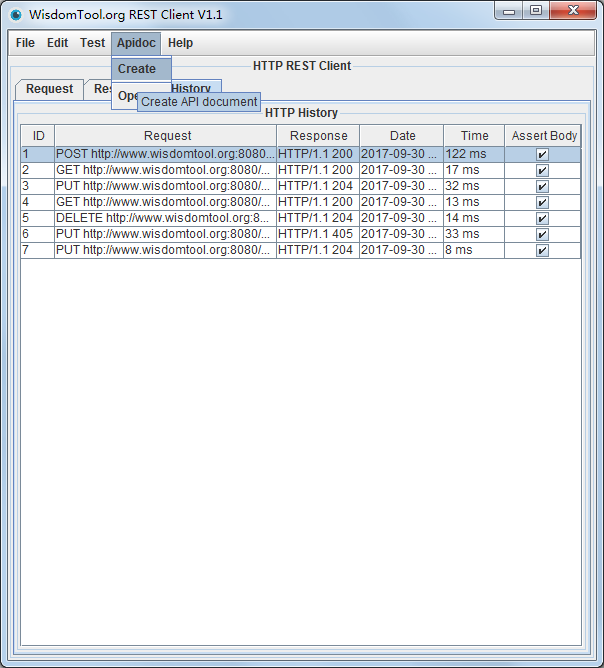Screen dimensions: 604x668
Task: Click the date cell in row 7
Action: pyautogui.click(x=401, y=250)
